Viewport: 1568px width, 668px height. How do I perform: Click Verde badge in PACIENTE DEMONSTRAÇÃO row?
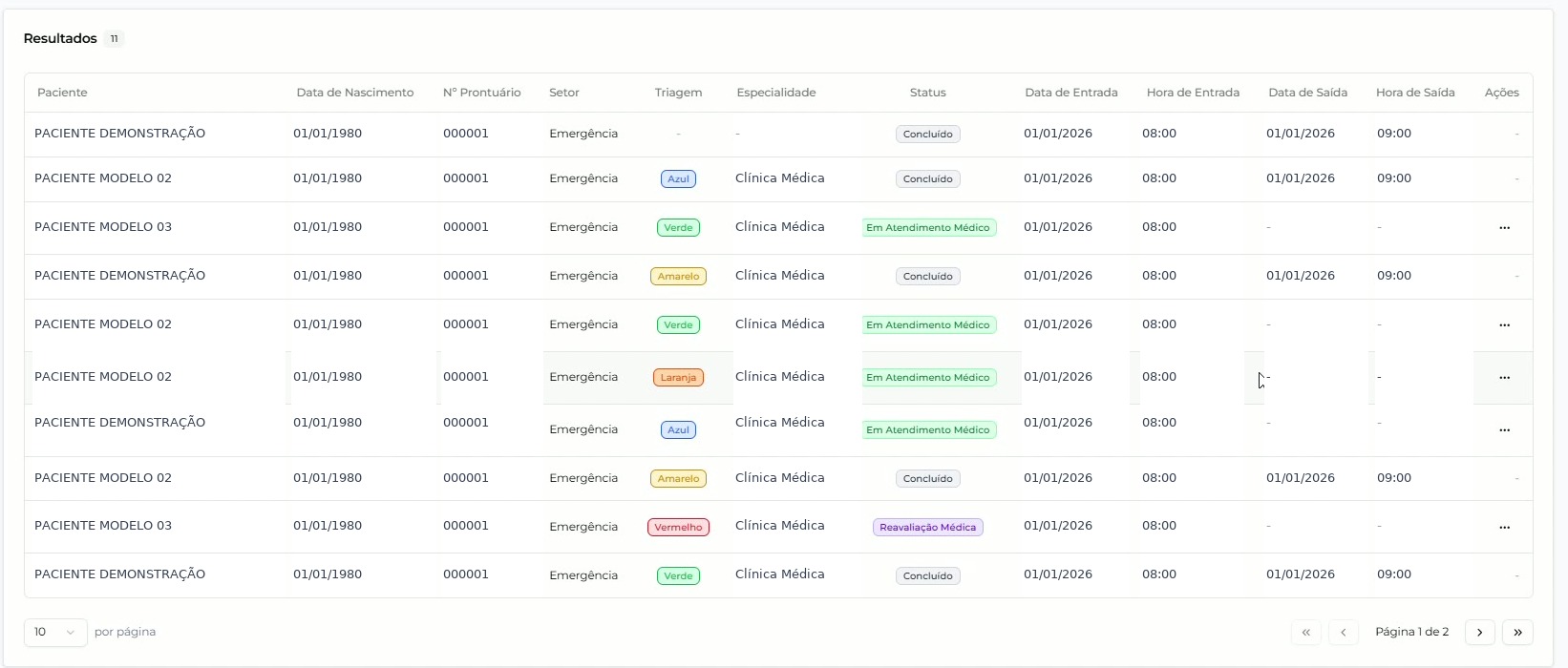click(x=678, y=576)
